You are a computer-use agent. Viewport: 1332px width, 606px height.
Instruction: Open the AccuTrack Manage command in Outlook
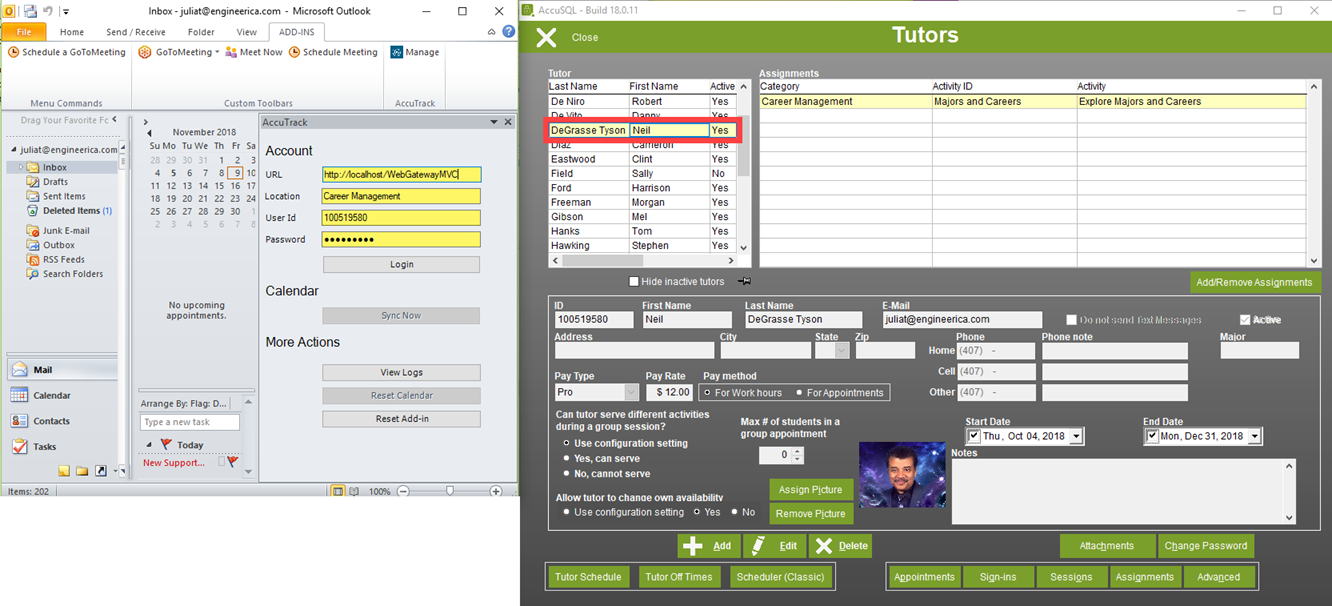tap(415, 52)
